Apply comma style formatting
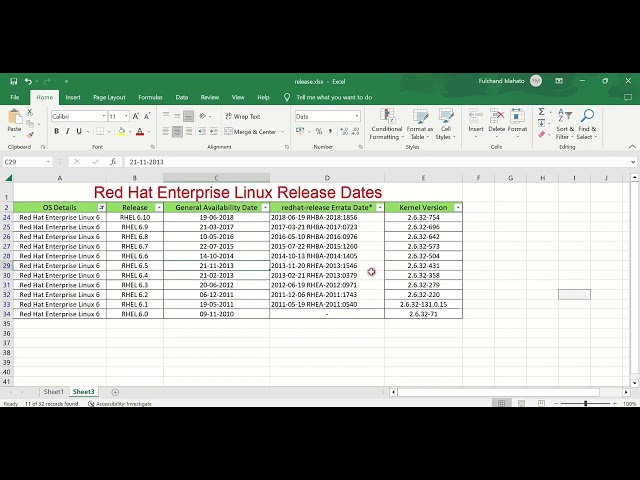 click(x=330, y=131)
